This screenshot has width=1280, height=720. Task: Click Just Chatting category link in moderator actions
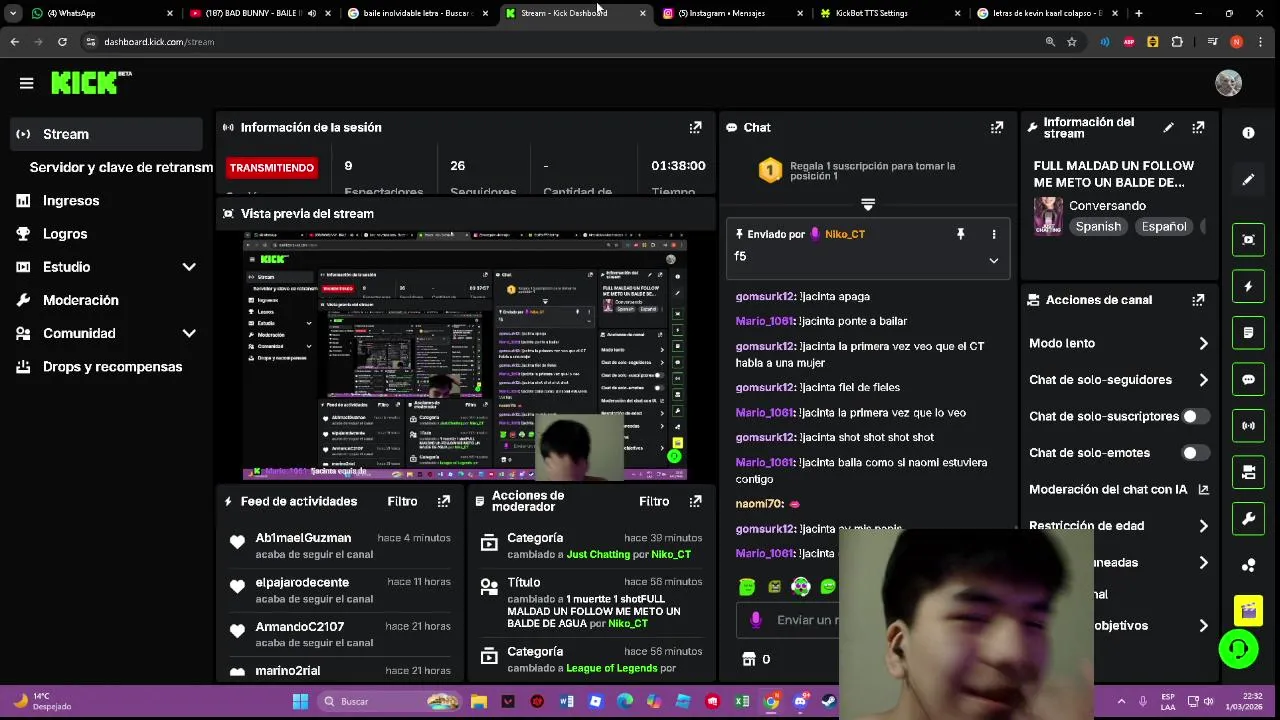point(598,554)
